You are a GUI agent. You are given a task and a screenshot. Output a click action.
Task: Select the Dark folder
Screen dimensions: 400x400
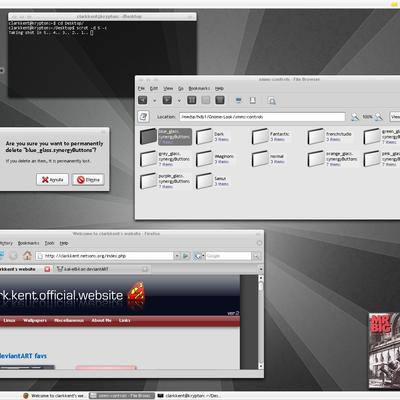click(x=212, y=137)
